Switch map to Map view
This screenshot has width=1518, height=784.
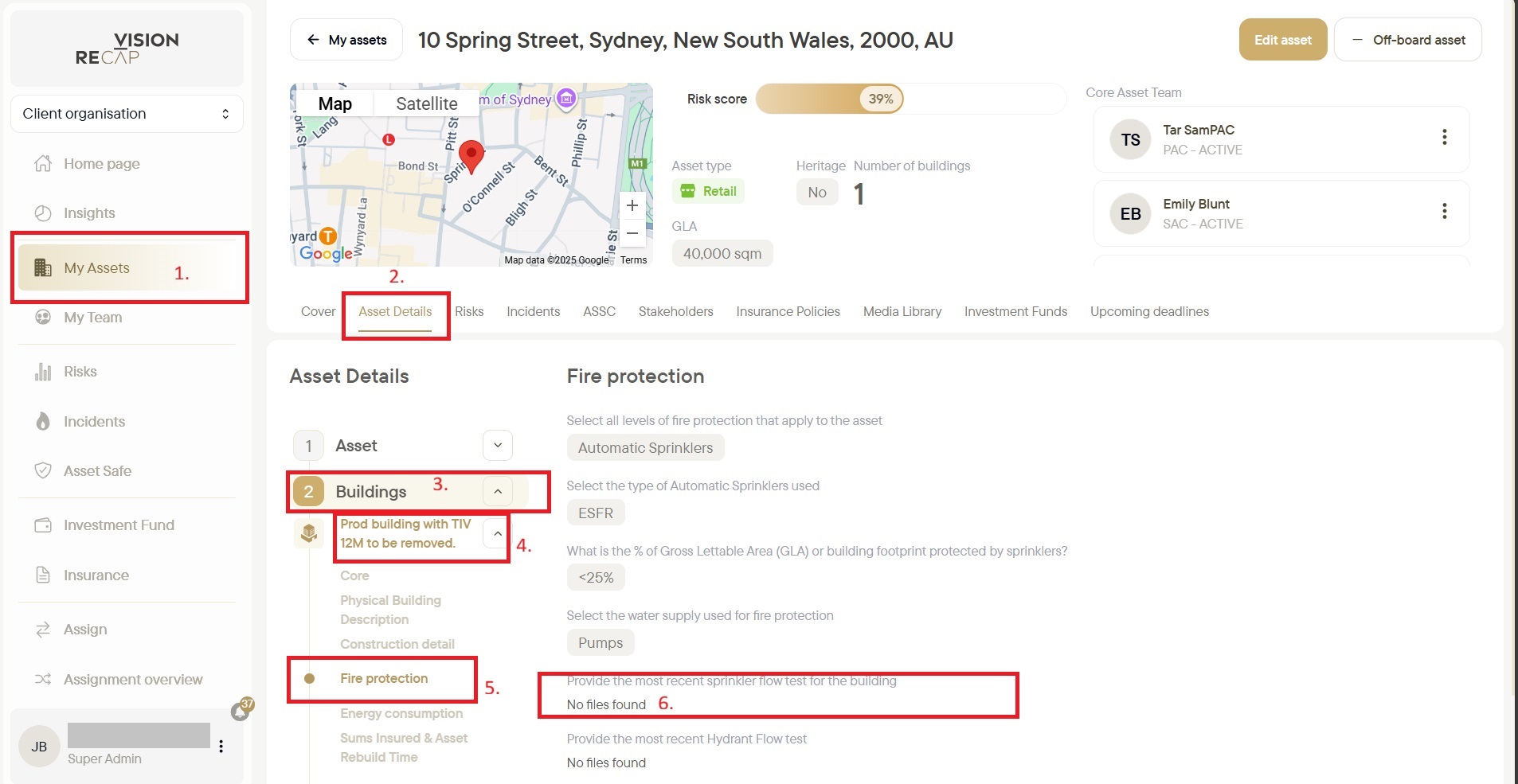[x=335, y=103]
